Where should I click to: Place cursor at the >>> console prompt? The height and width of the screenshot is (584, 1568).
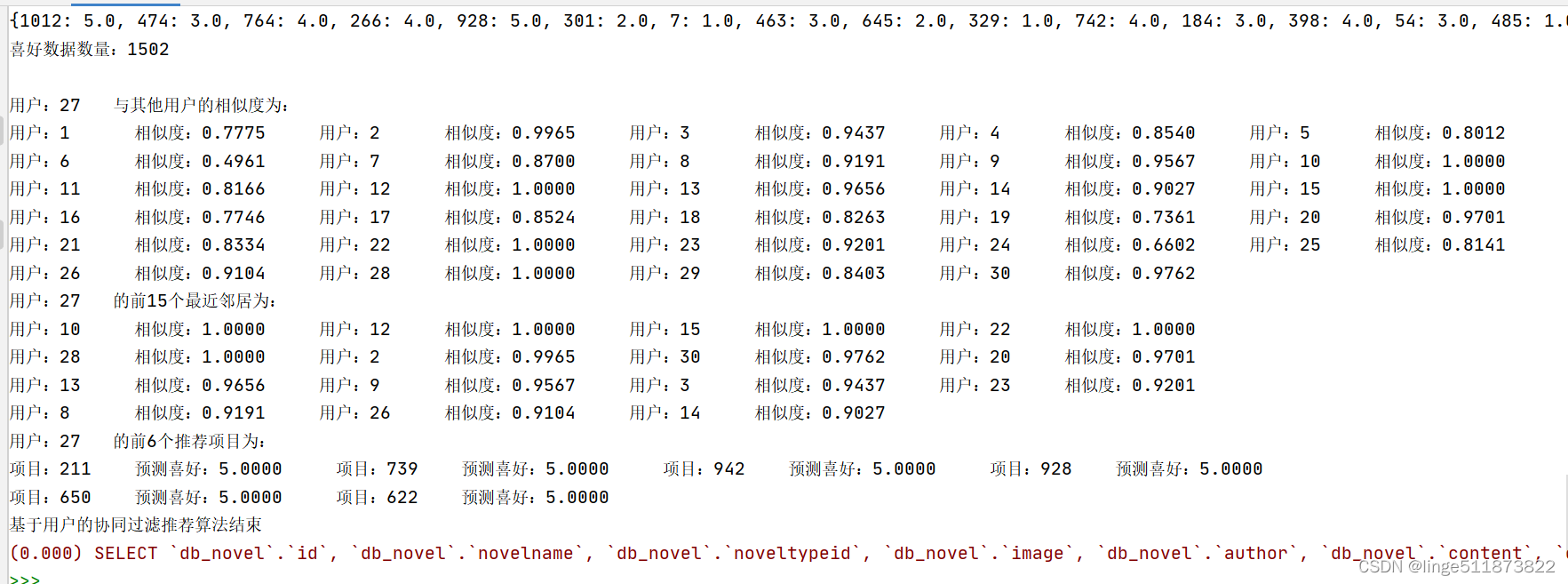point(24,579)
